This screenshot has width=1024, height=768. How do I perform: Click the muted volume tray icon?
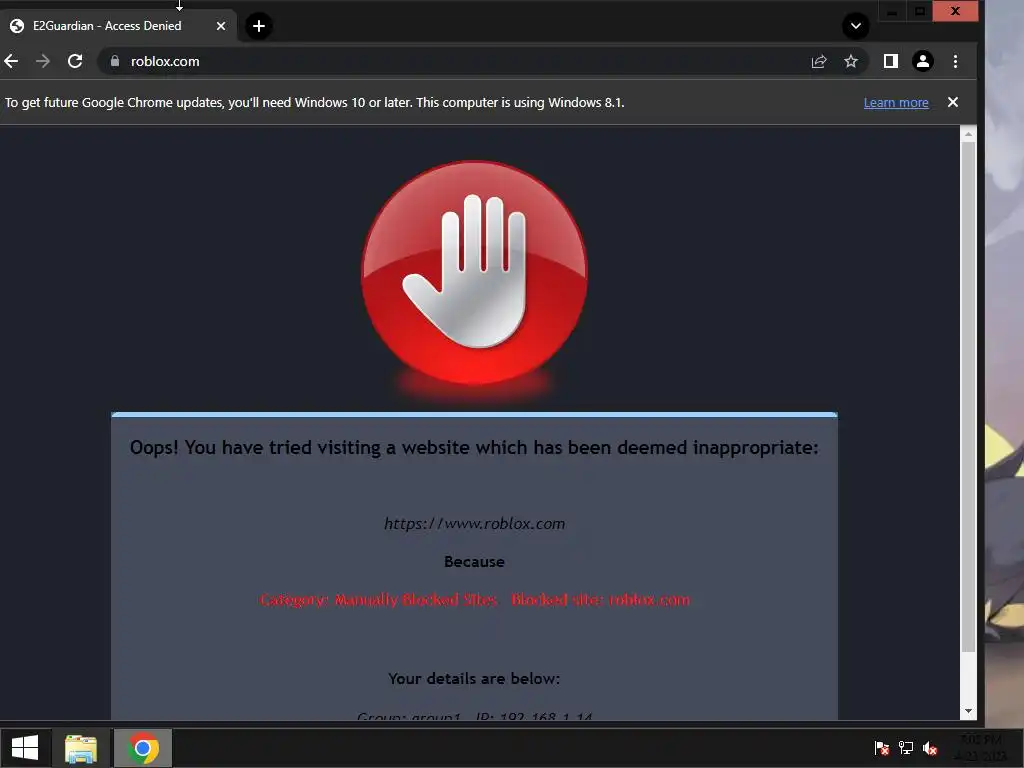click(930, 748)
